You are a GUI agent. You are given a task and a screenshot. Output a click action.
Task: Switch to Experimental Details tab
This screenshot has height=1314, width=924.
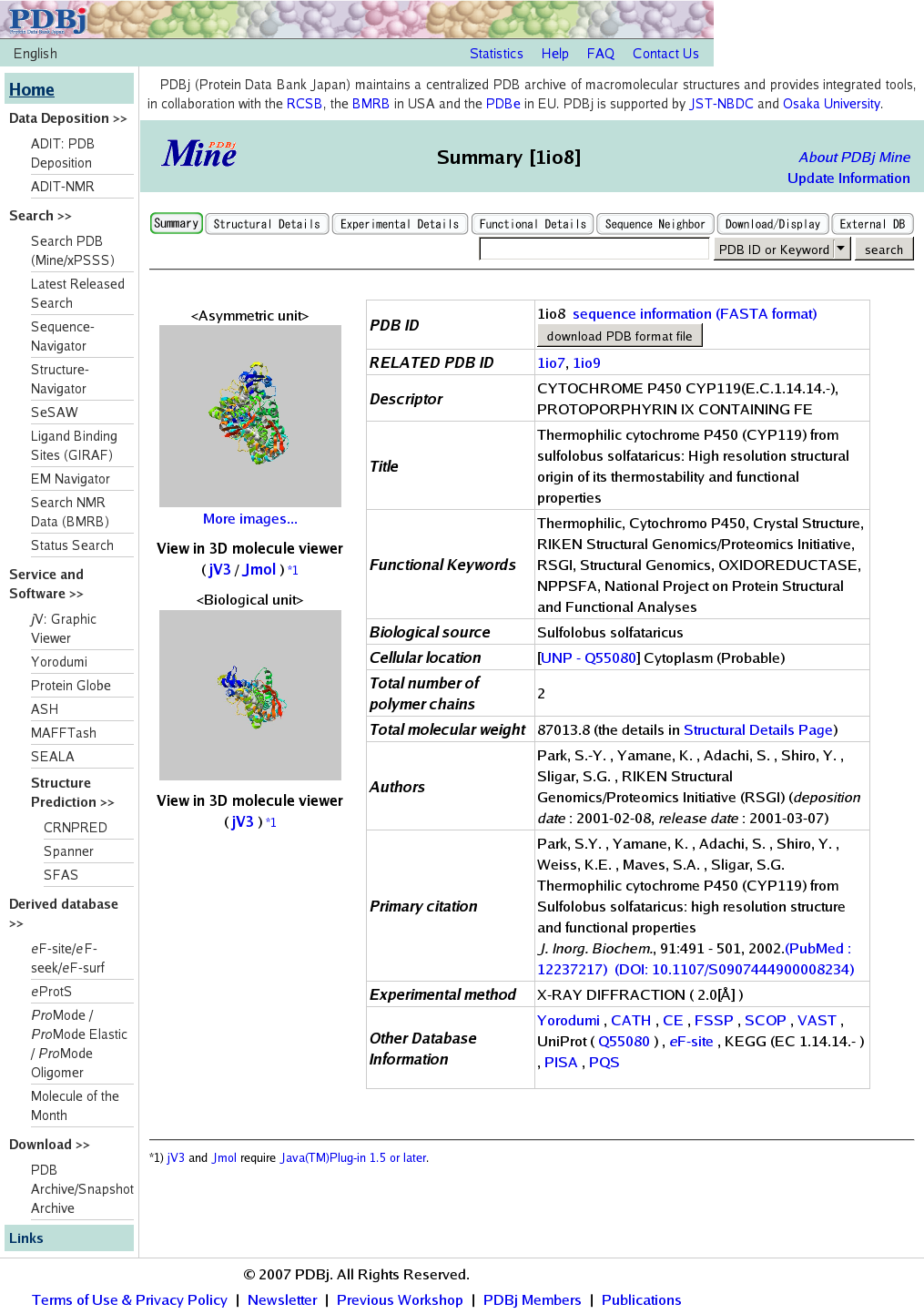point(400,224)
